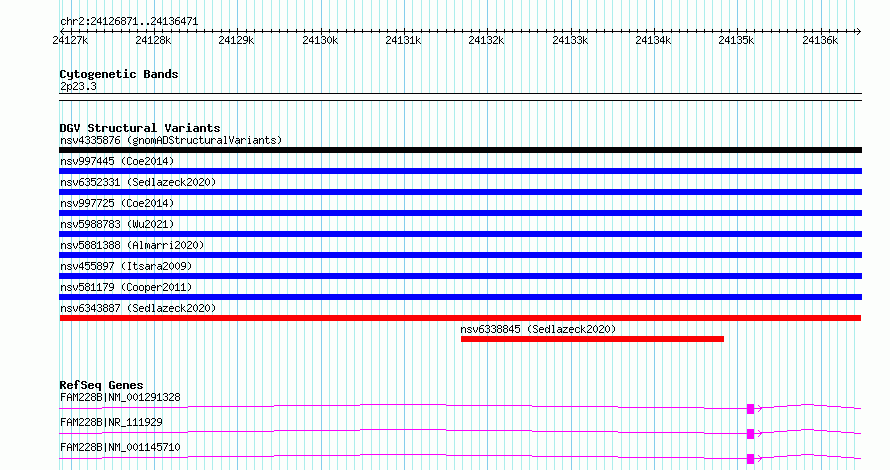
Task: Click the blue nsv455897 variant bar
Action: (x=460, y=276)
